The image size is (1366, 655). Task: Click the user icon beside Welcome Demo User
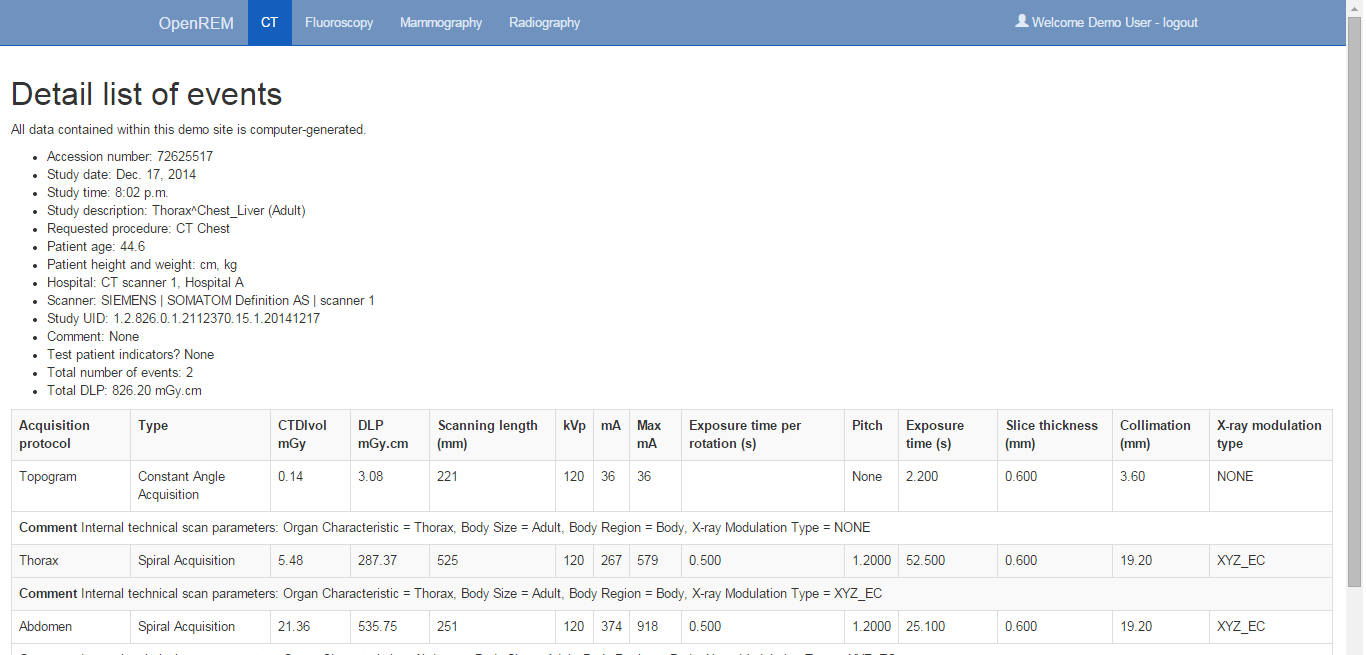click(1021, 21)
